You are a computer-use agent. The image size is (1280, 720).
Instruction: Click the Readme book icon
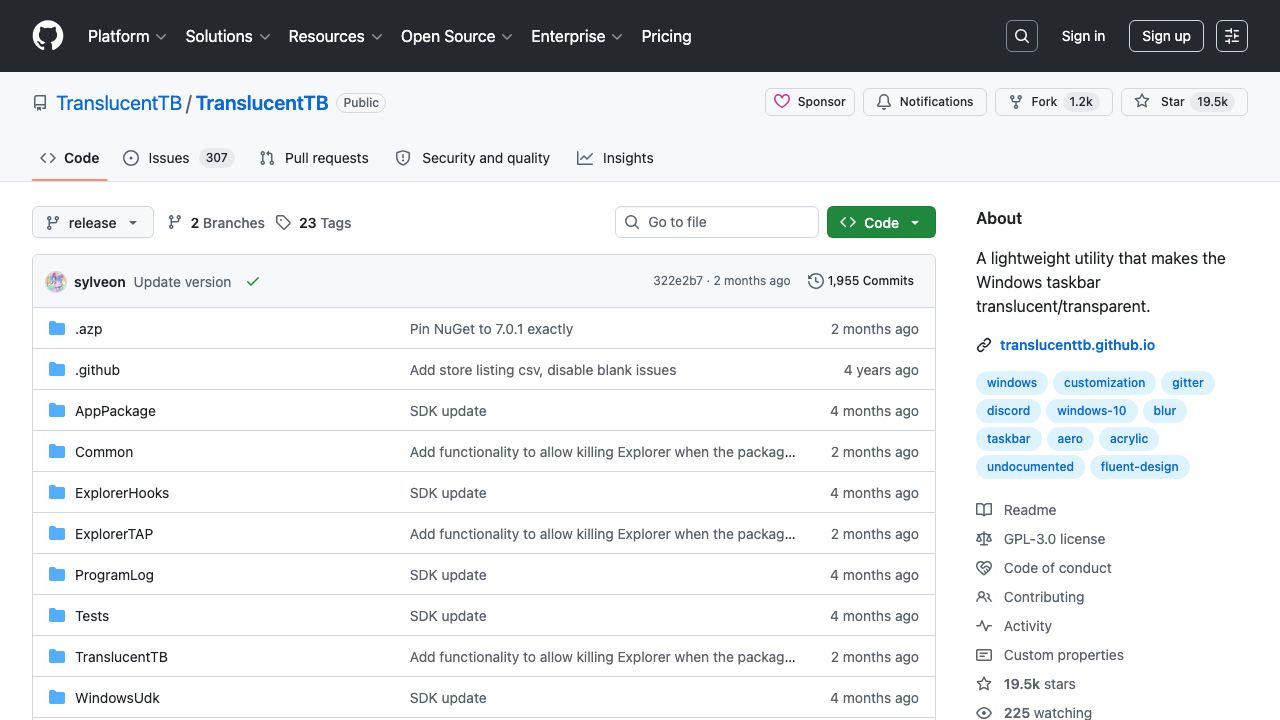984,510
